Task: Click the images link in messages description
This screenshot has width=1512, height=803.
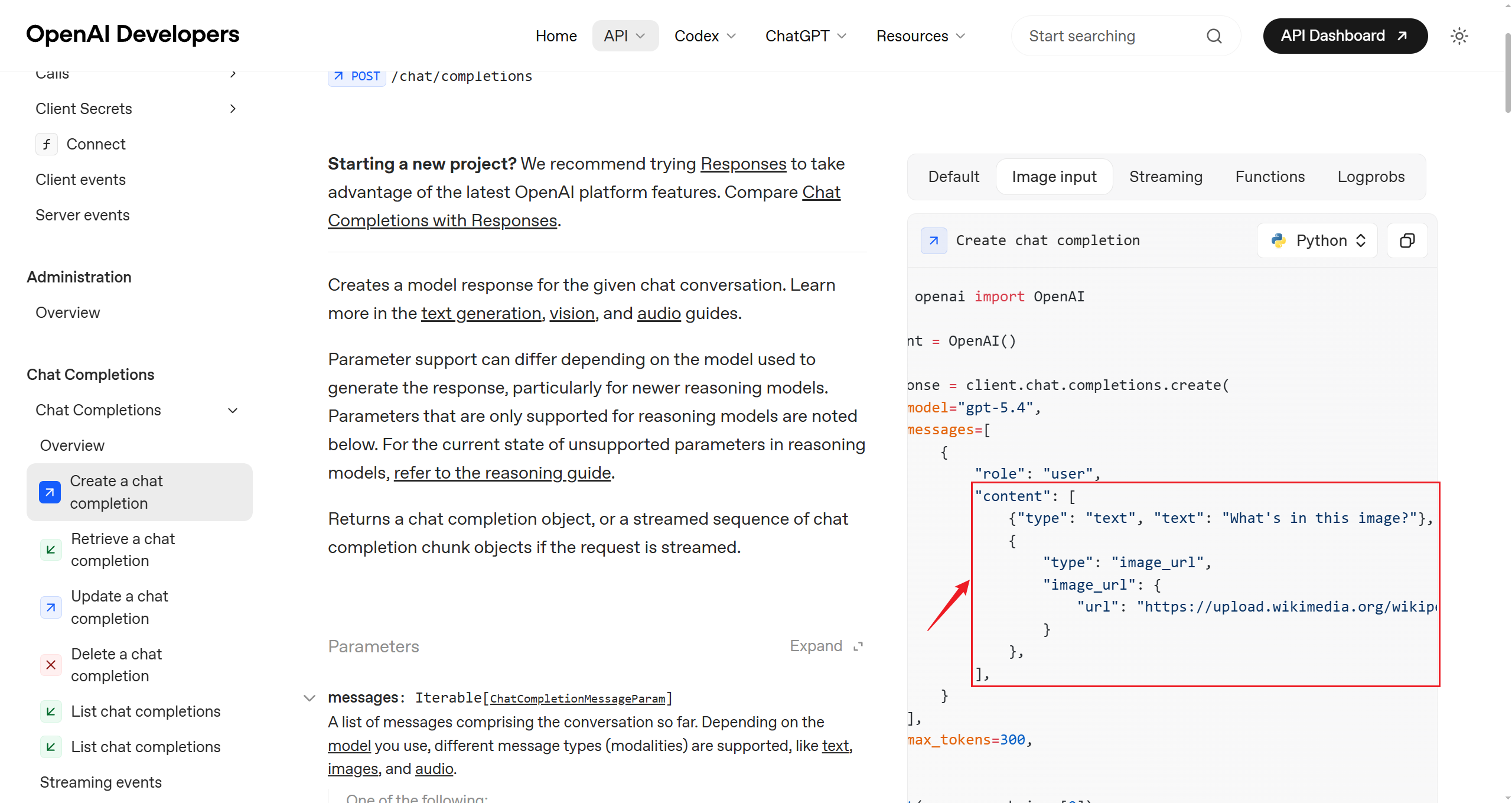Action: [x=353, y=769]
